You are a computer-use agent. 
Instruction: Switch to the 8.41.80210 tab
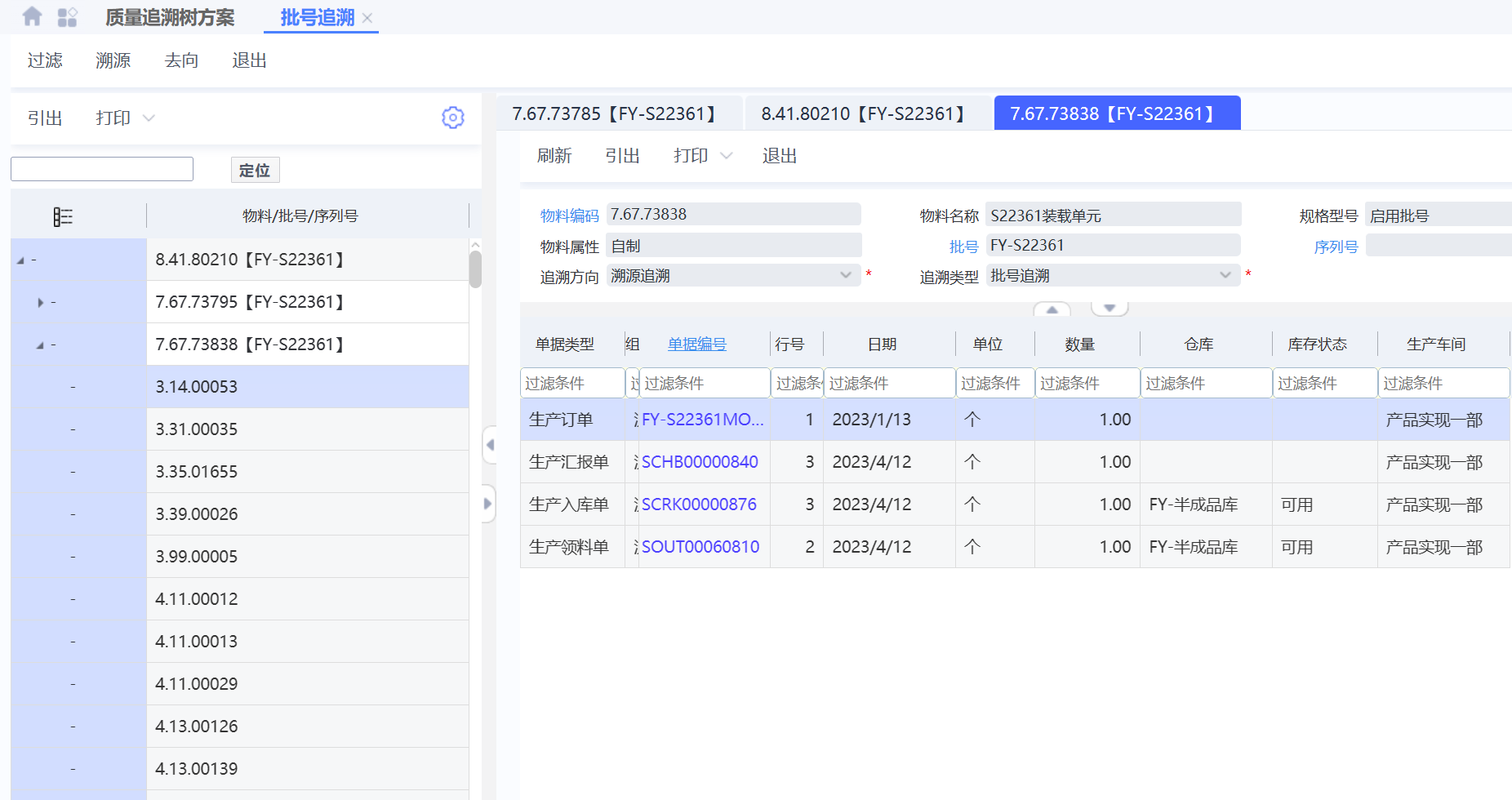tap(865, 113)
